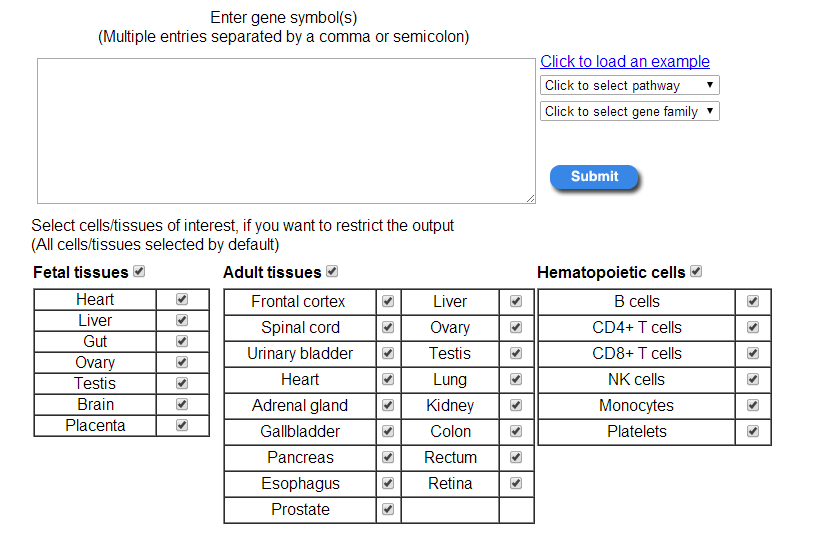Viewport: 828px width, 560px height.
Task: Toggle the Platelets checkbox
Action: pos(753,431)
